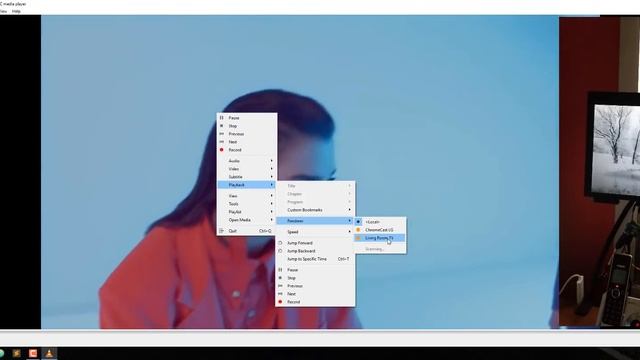Open the Help menu in menu bar
Screen dimensions: 640x360
[16, 11]
